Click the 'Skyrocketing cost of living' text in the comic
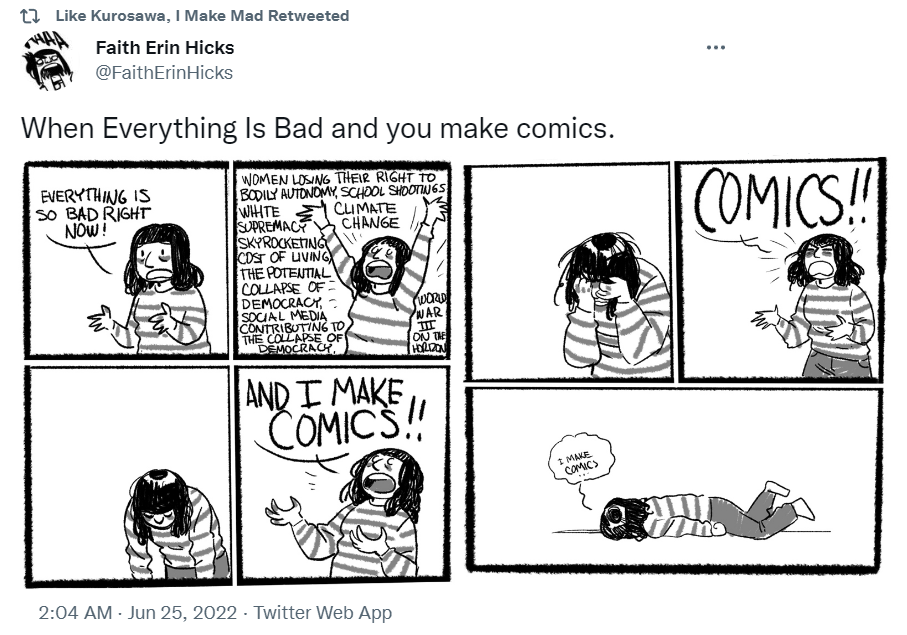 pyautogui.click(x=283, y=249)
